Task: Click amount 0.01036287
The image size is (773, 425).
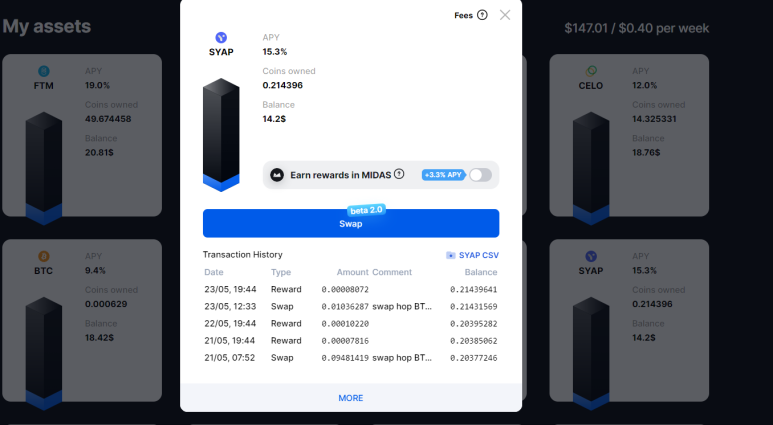Action: click(x=345, y=307)
